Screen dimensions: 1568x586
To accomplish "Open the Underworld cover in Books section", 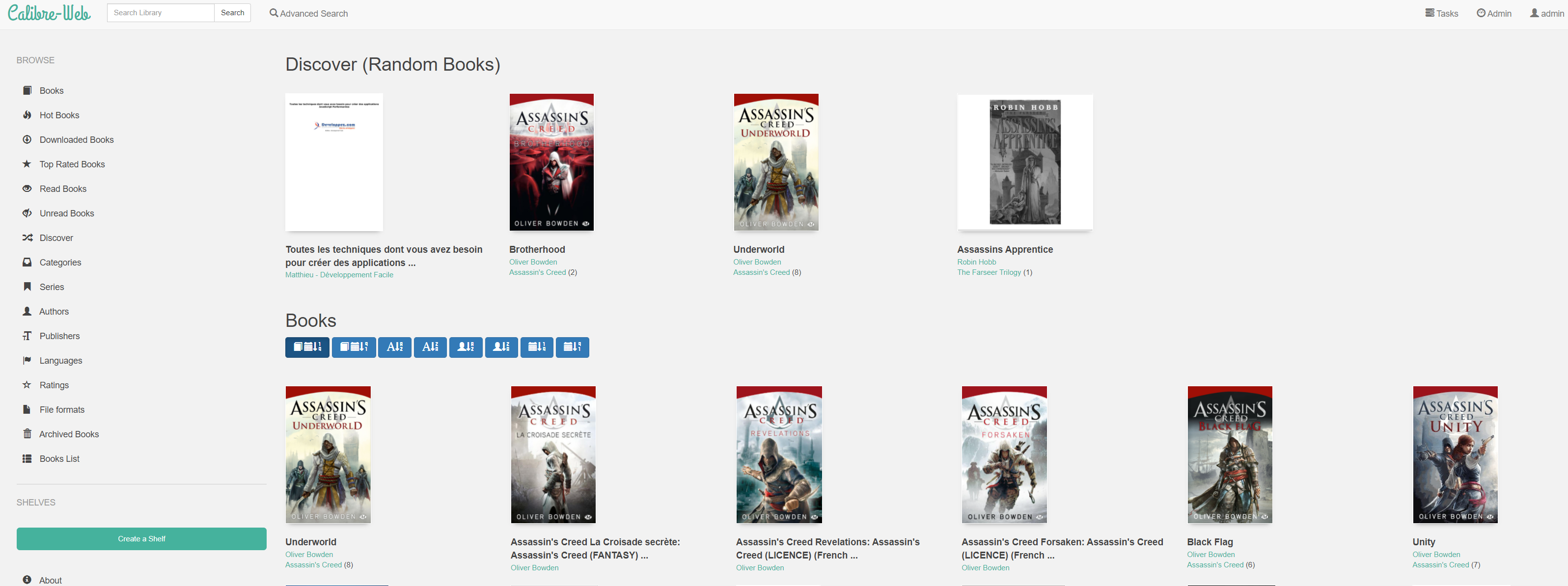I will point(328,454).
